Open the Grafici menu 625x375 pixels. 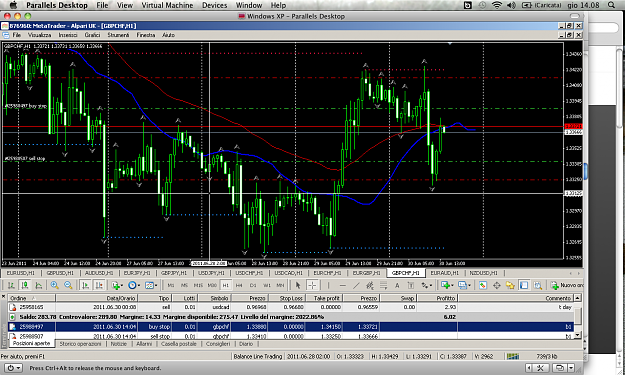92,35
